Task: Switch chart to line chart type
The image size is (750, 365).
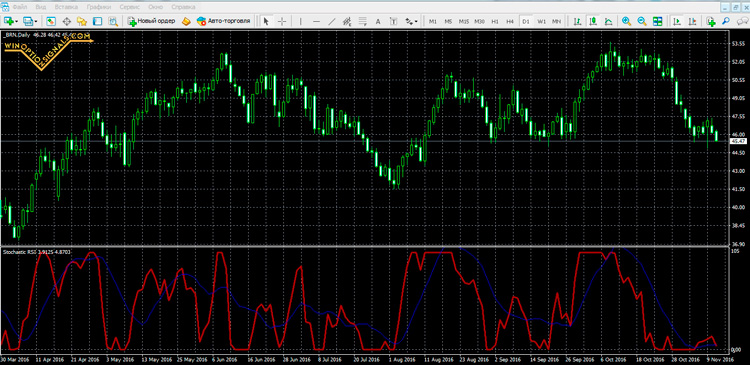Action: coord(608,22)
